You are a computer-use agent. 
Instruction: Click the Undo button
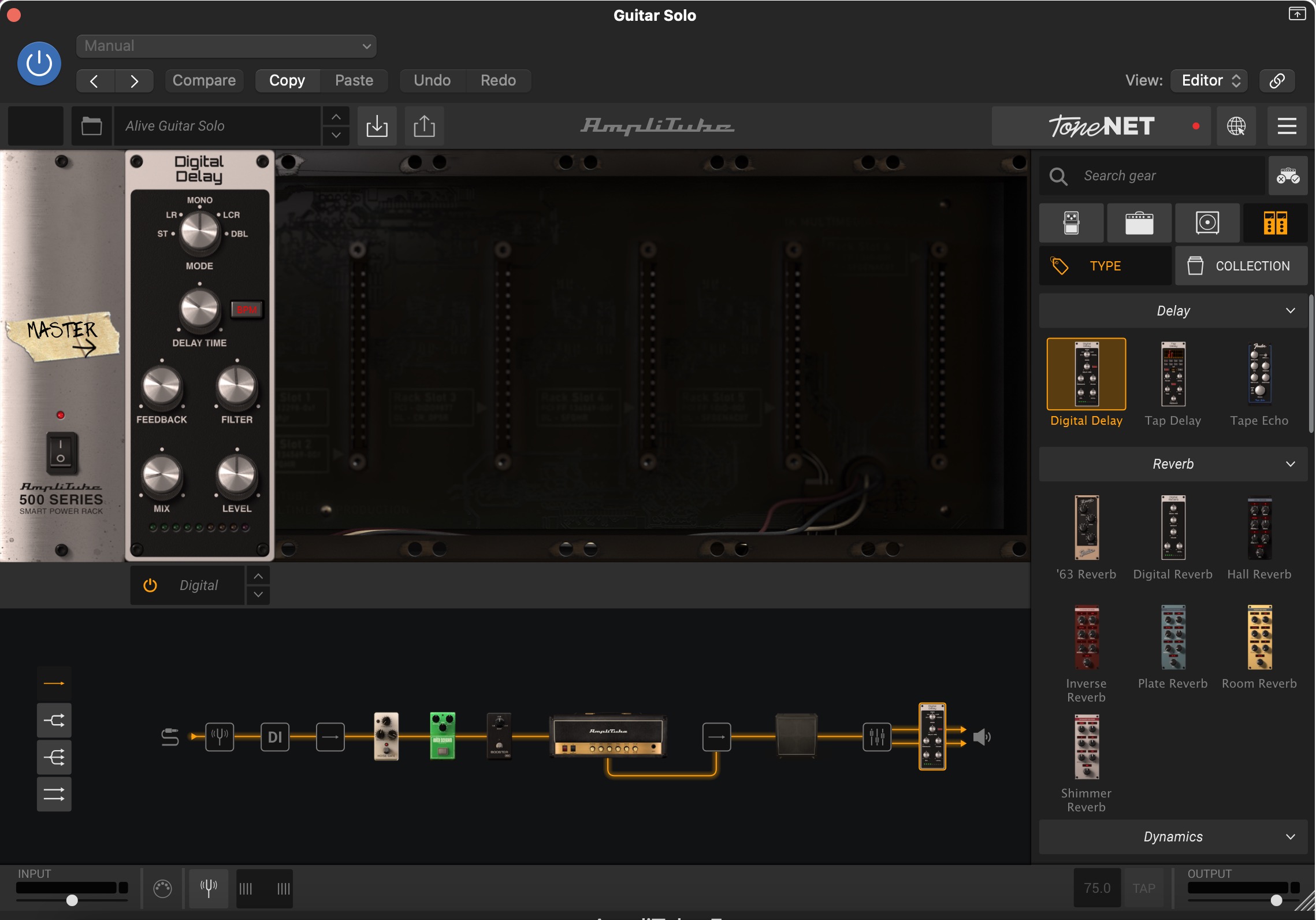point(432,81)
